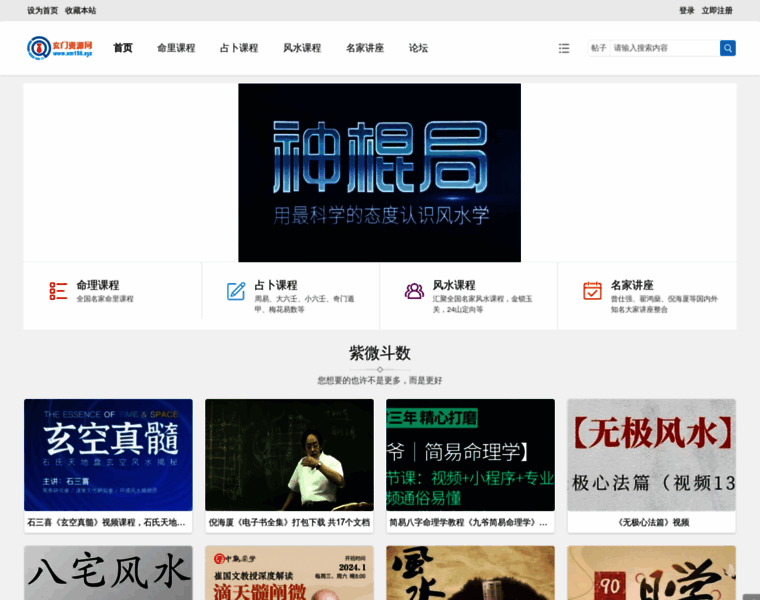Go to the 论坛 menu item
The image size is (760, 600).
click(418, 48)
